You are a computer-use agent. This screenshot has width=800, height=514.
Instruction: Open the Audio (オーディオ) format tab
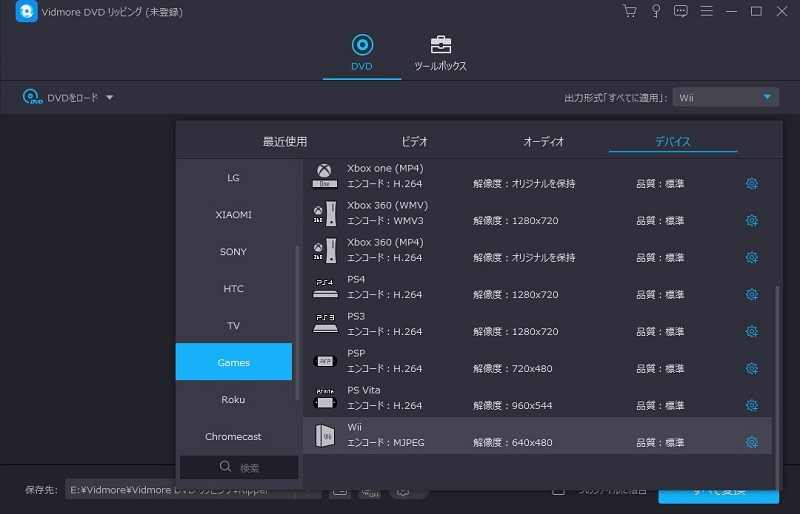click(544, 142)
